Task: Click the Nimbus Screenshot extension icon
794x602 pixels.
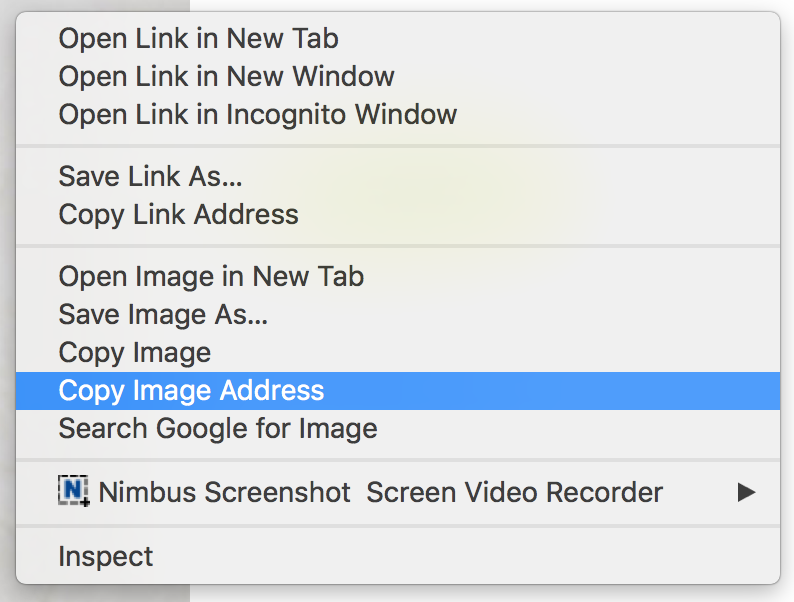Action: click(74, 491)
